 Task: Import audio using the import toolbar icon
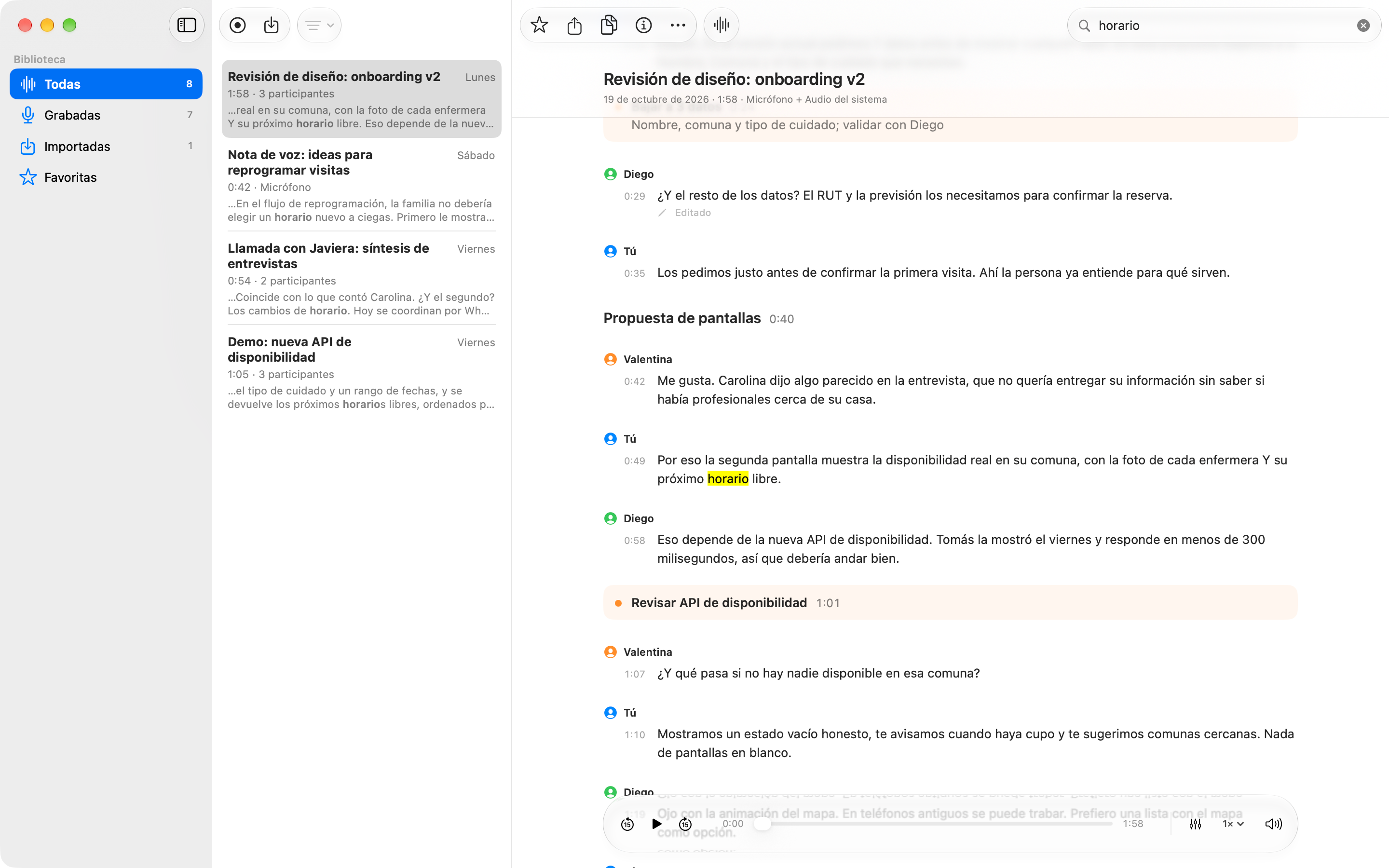point(272,25)
